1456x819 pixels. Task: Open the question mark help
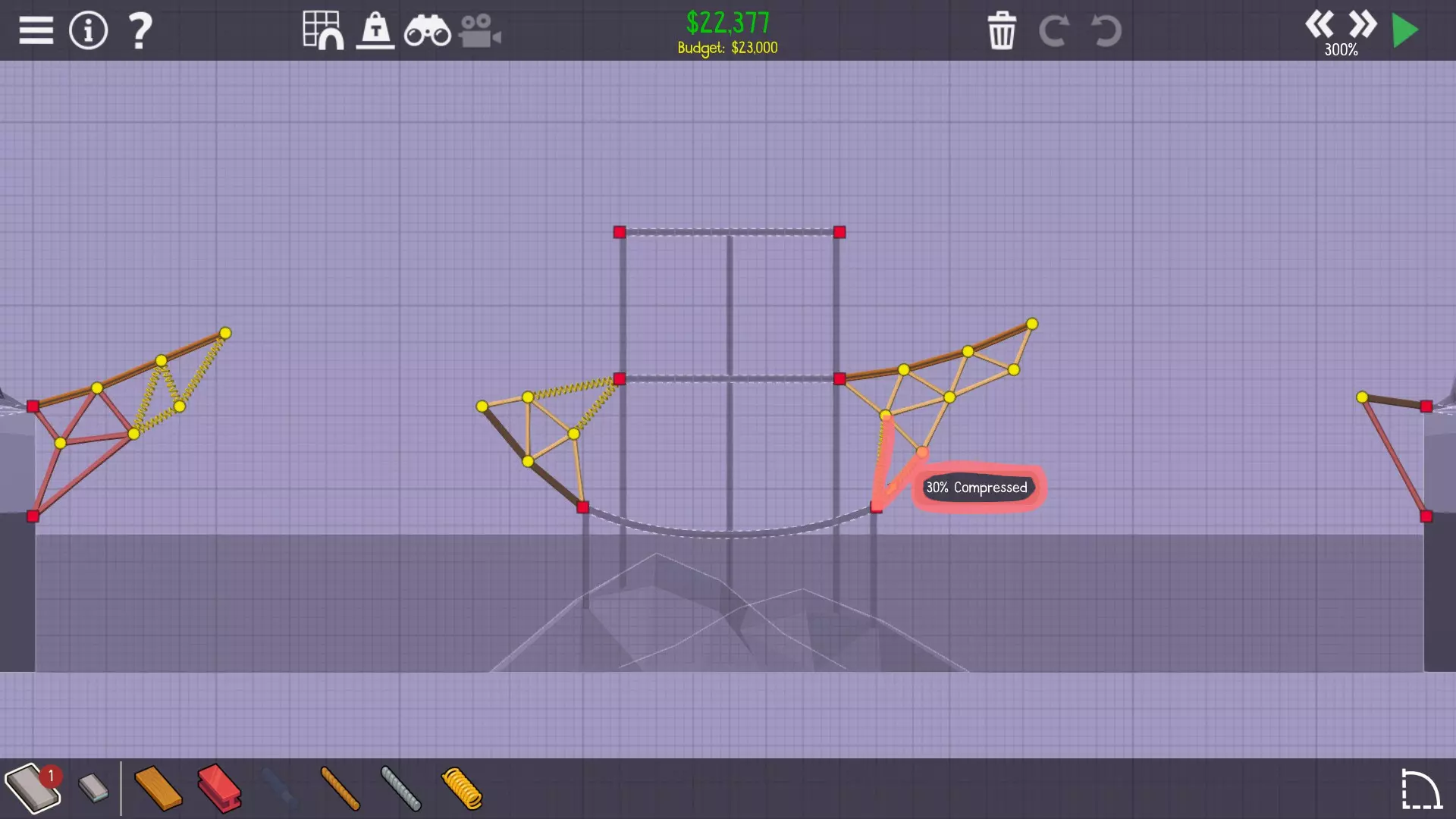tap(140, 31)
